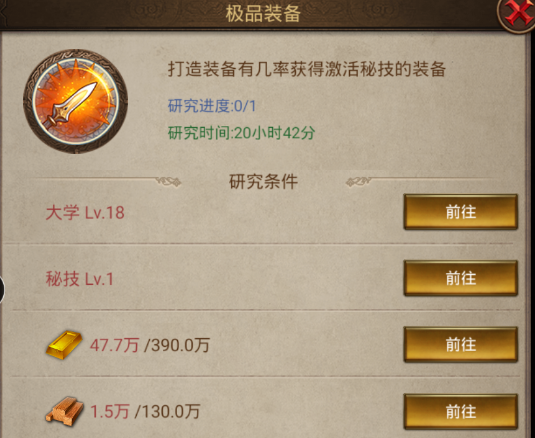Click the flaming sword research icon
Screen dimensions: 535x438
click(75, 101)
